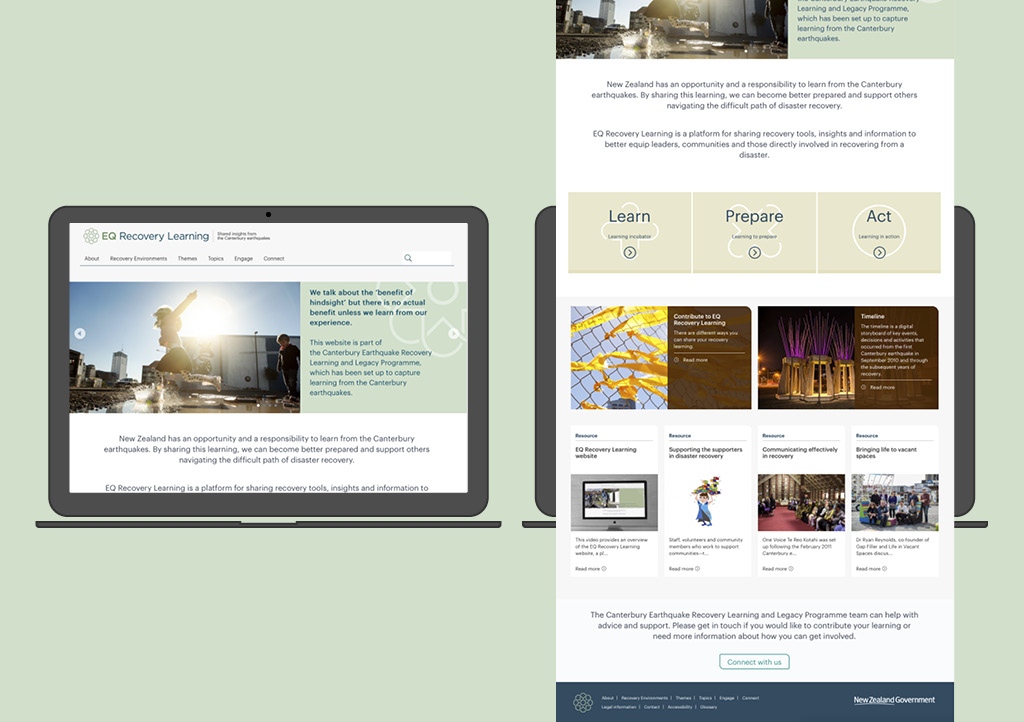Click Read more under Communicating effectively card
This screenshot has width=1024, height=722.
777,569
